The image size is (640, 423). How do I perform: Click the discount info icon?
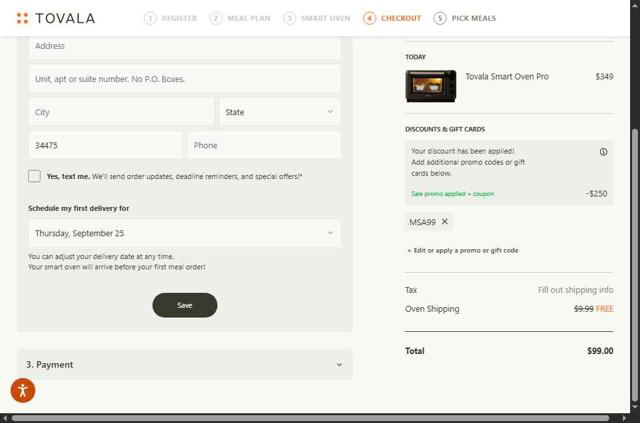coord(603,152)
